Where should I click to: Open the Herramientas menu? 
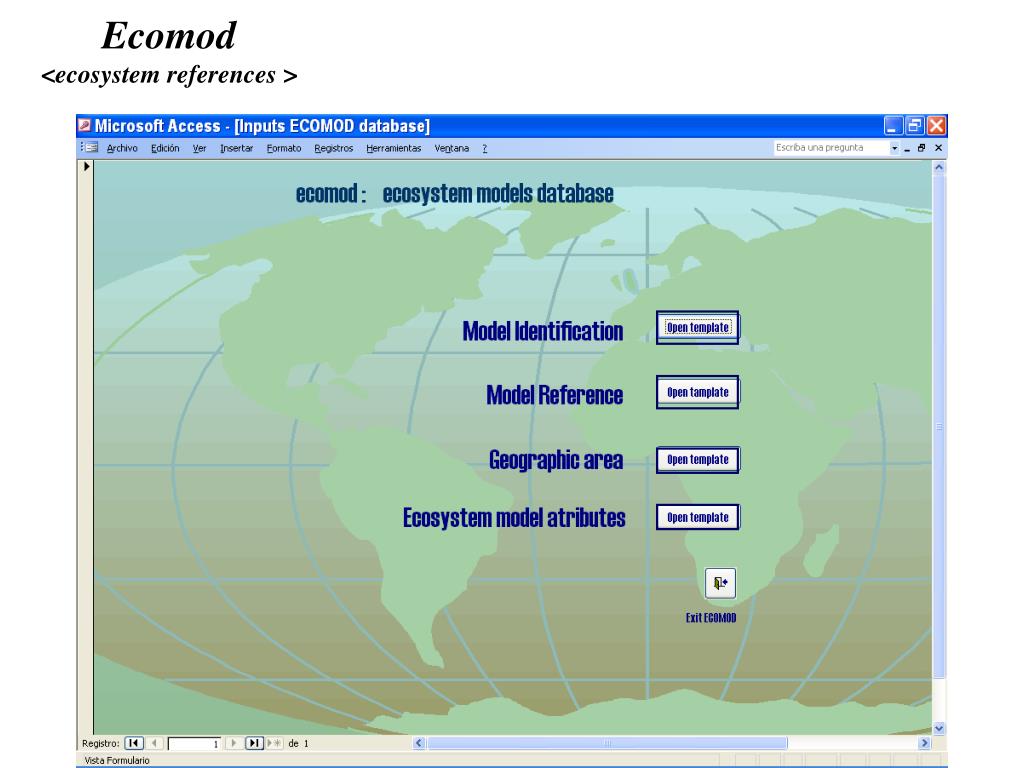394,148
